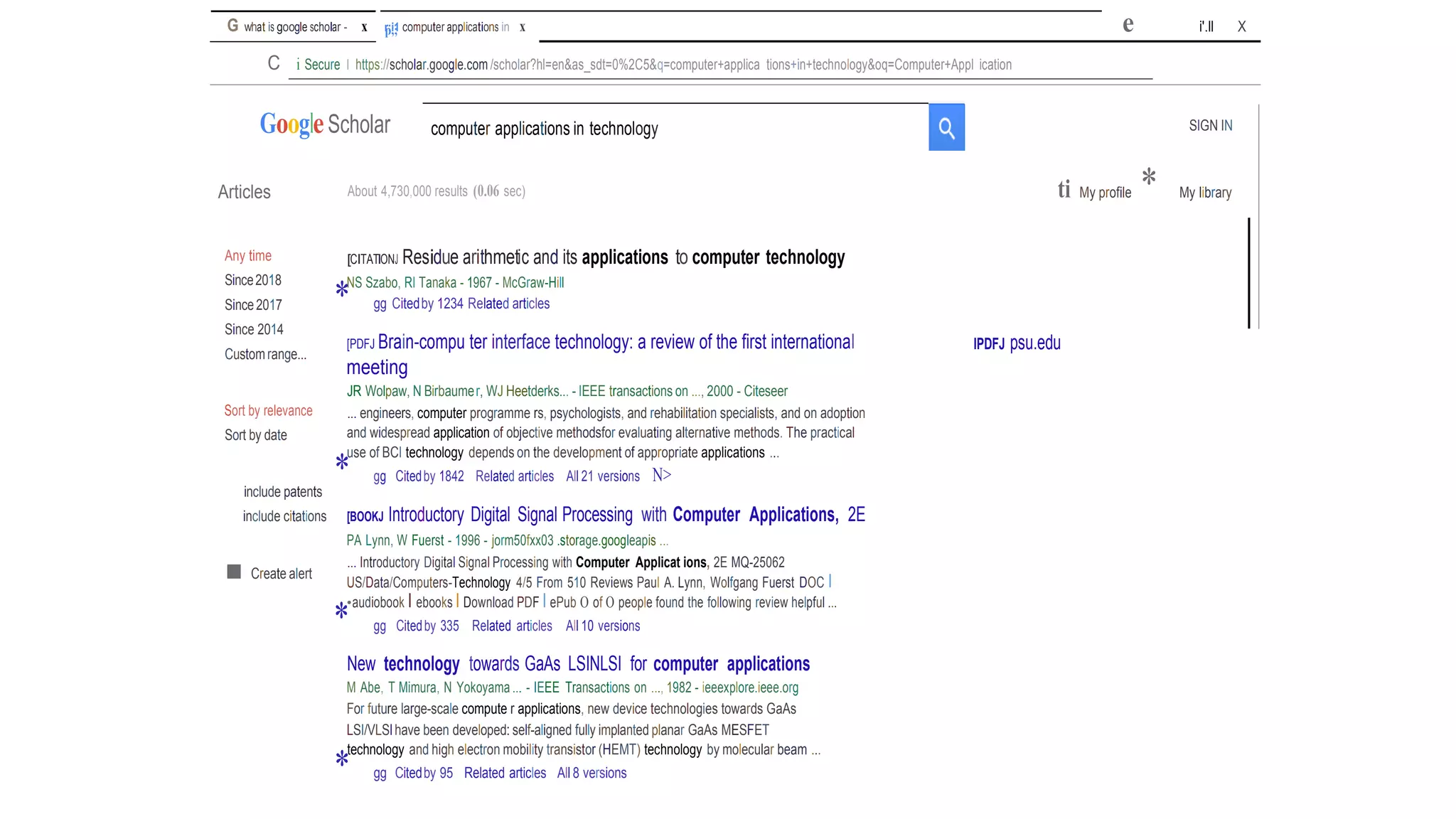Click the Scholar search input field
The width and height of the screenshot is (1456, 819).
(675, 129)
